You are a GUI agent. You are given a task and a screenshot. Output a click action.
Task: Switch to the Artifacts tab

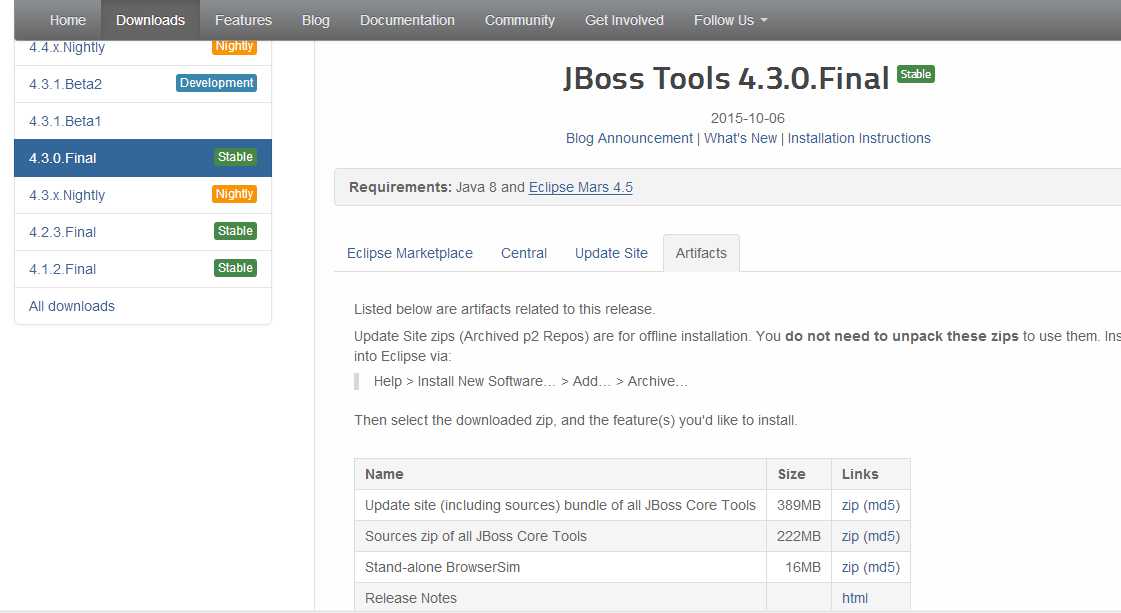point(701,253)
